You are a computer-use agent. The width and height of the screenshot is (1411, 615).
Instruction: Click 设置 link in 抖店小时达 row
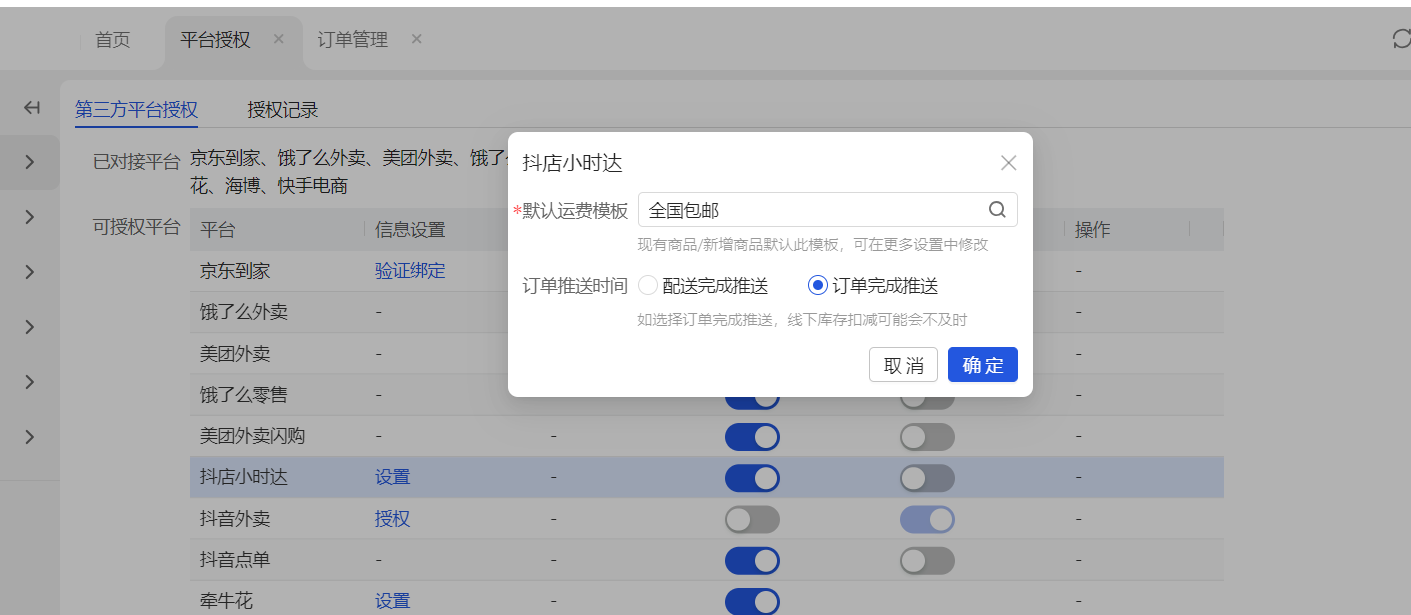coord(393,478)
